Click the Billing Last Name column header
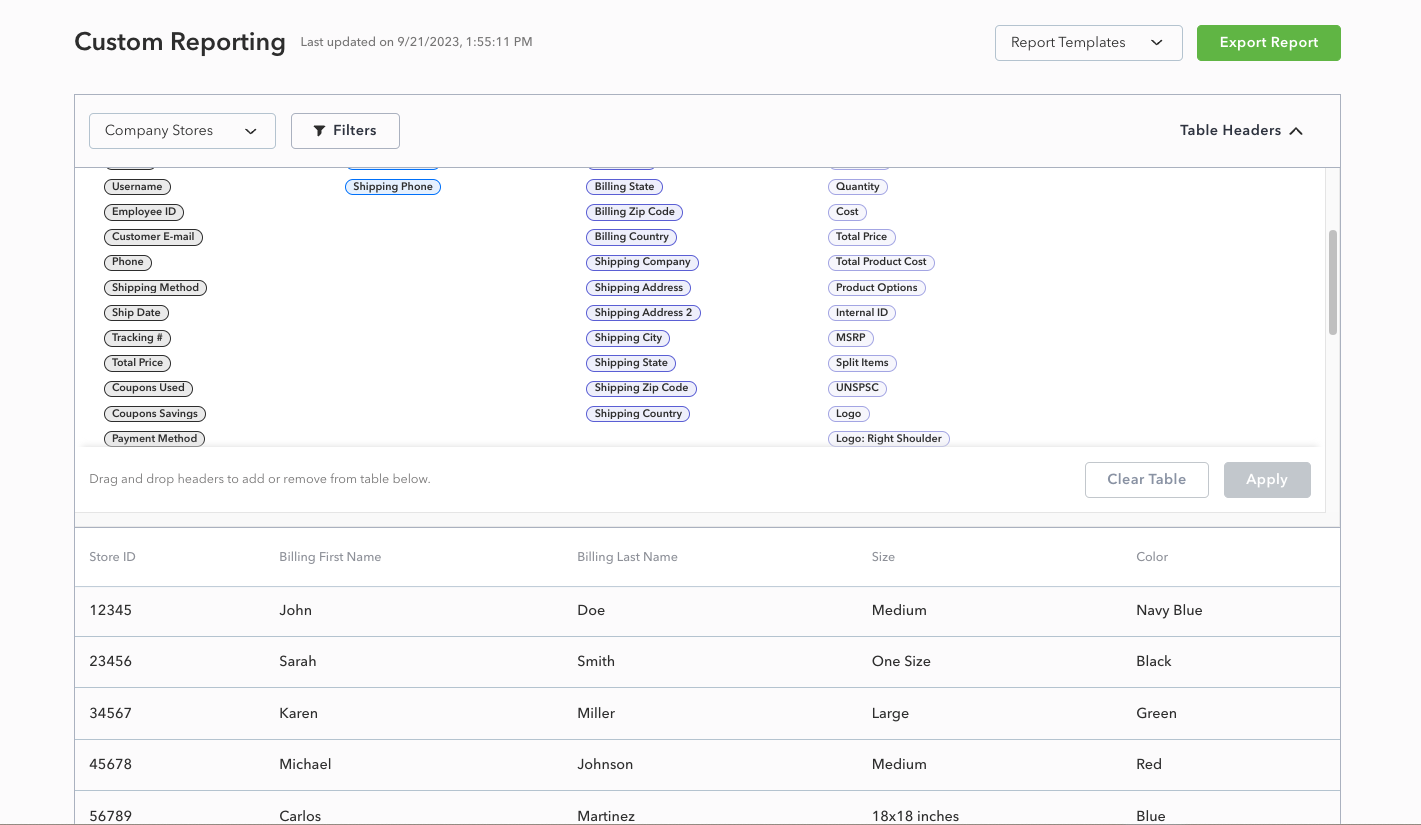Viewport: 1421px width, 825px height. (627, 557)
